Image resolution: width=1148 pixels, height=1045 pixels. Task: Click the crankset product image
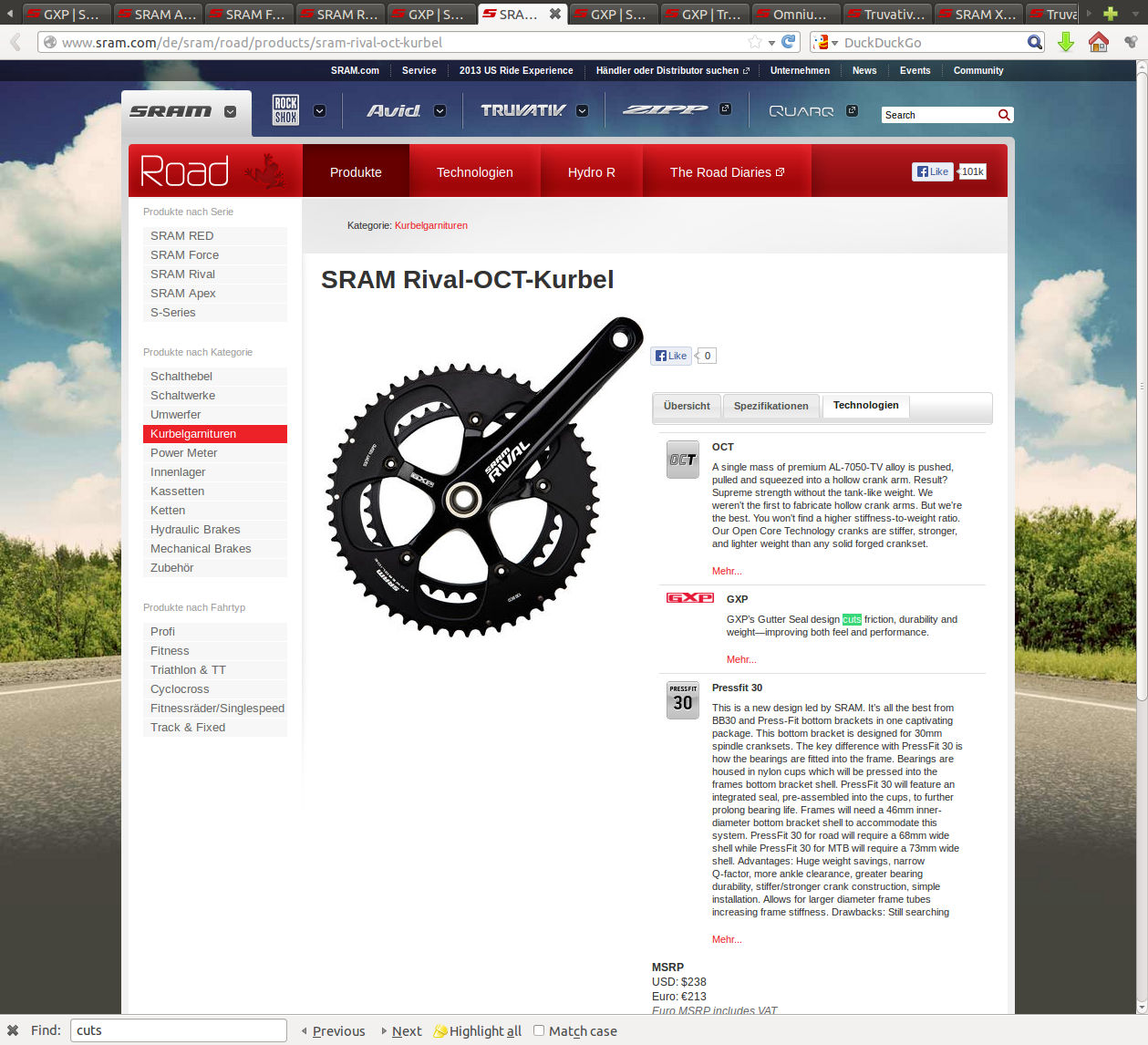[x=484, y=476]
